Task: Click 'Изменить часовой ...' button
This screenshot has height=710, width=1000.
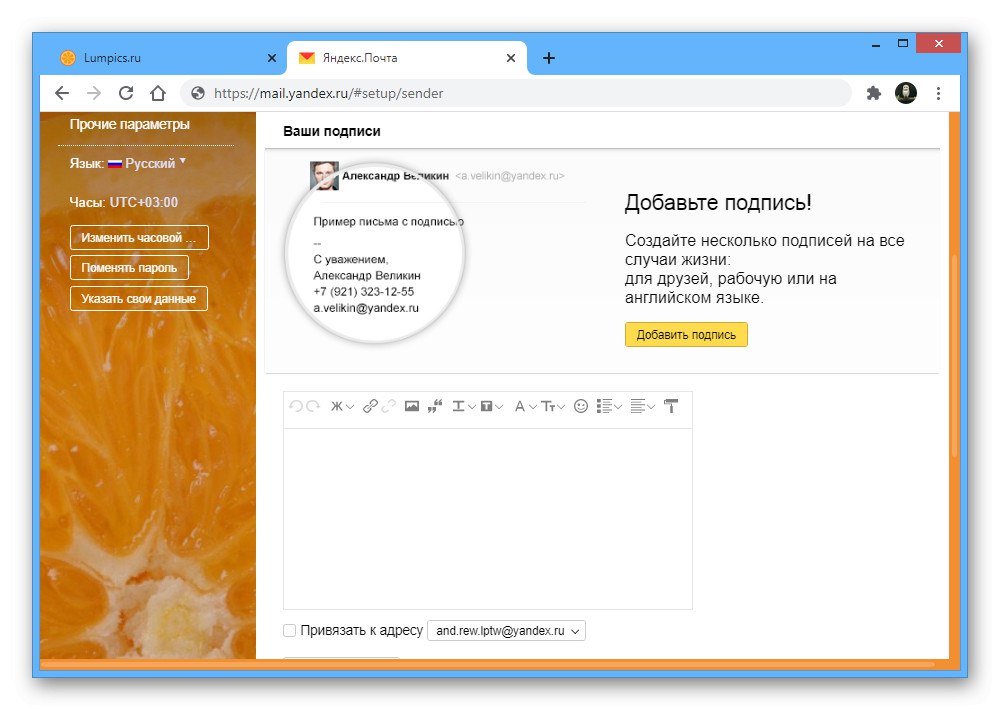Action: point(139,237)
